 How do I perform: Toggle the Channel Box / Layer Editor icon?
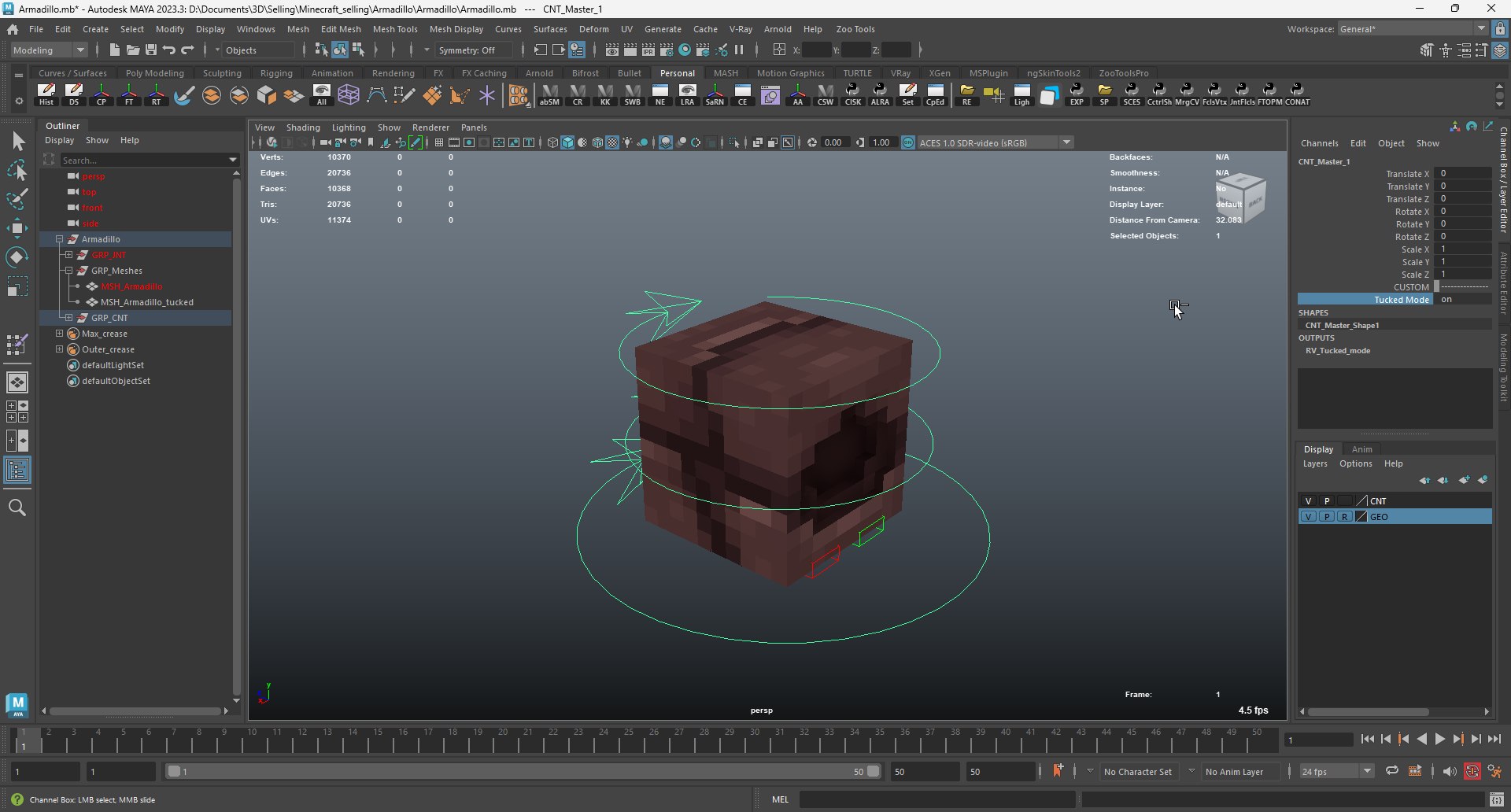pos(1500,50)
